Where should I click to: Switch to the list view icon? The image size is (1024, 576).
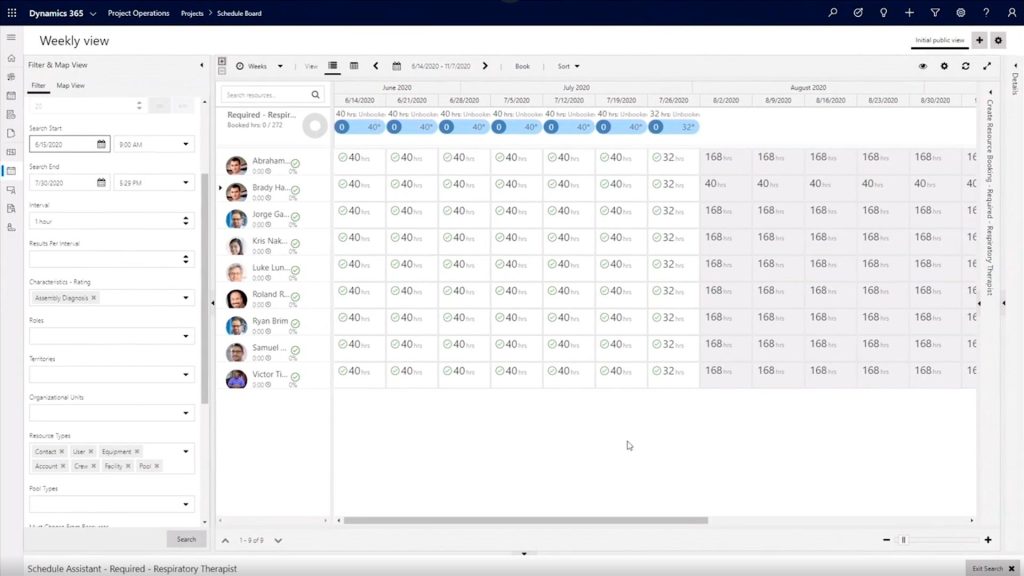[333, 66]
